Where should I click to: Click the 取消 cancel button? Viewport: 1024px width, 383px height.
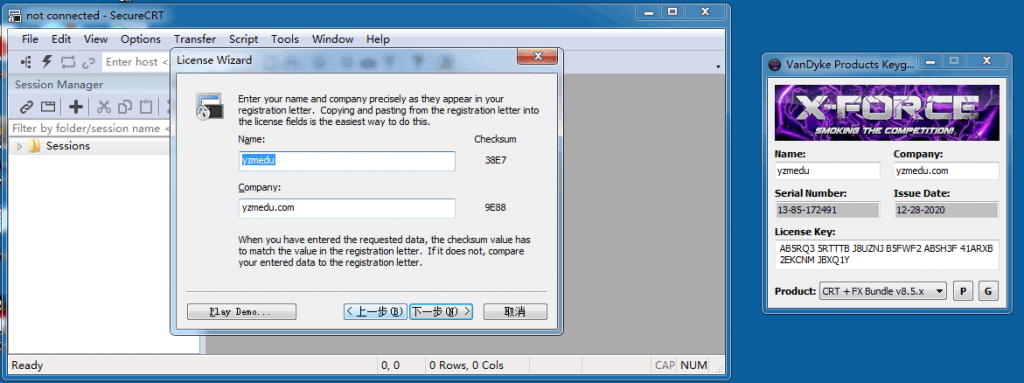pyautogui.click(x=515, y=312)
